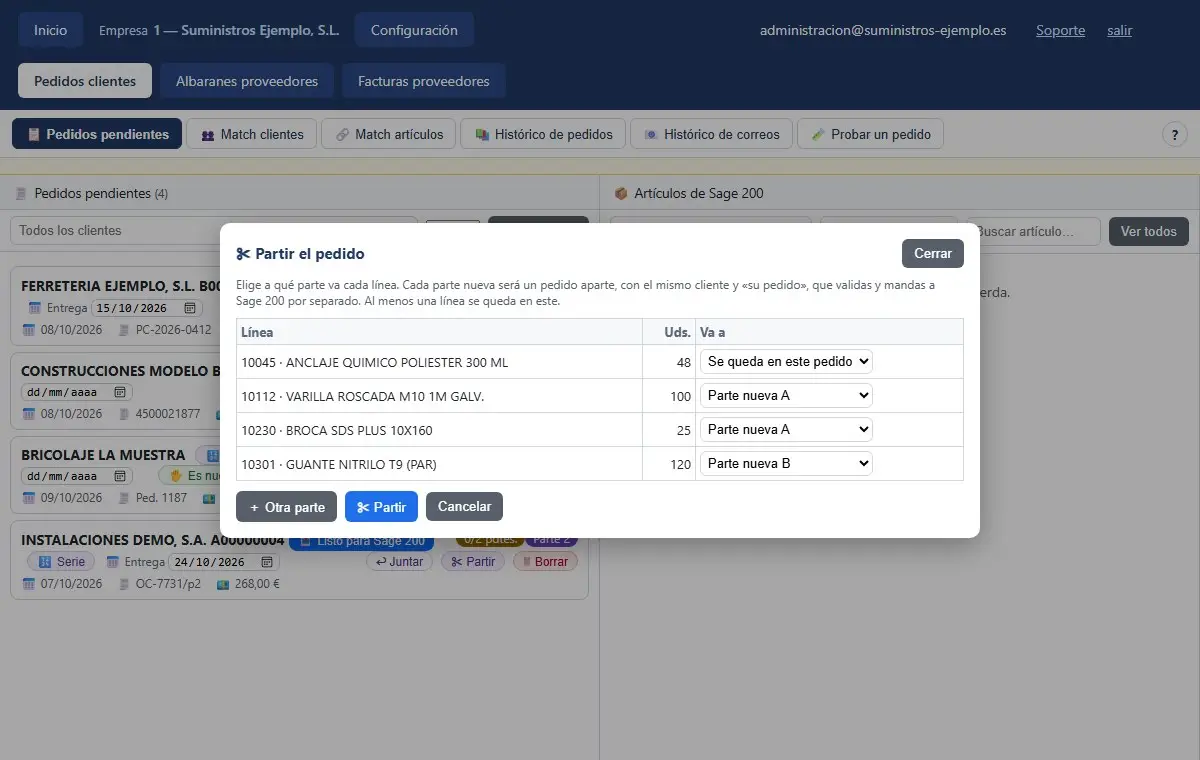Cancel the split order dialog
Screen dimensions: 1200x760
464,506
